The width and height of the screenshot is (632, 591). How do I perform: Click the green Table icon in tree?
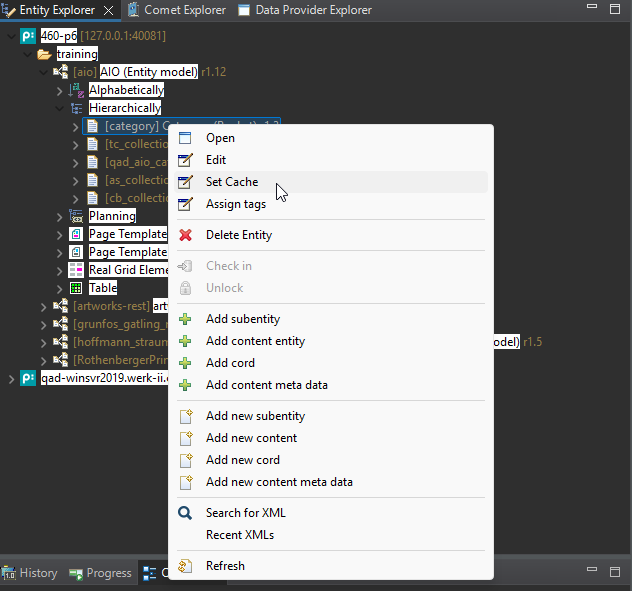pos(76,288)
